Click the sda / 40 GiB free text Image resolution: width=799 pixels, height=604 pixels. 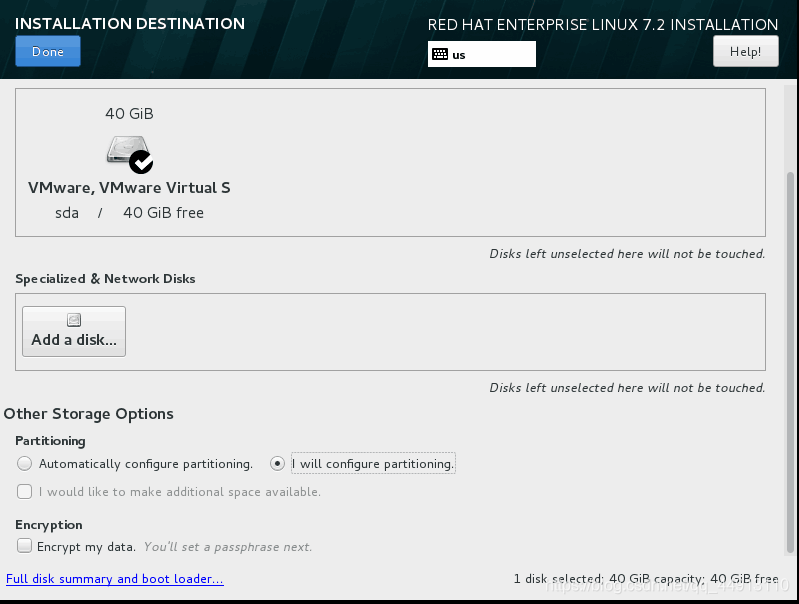[129, 213]
